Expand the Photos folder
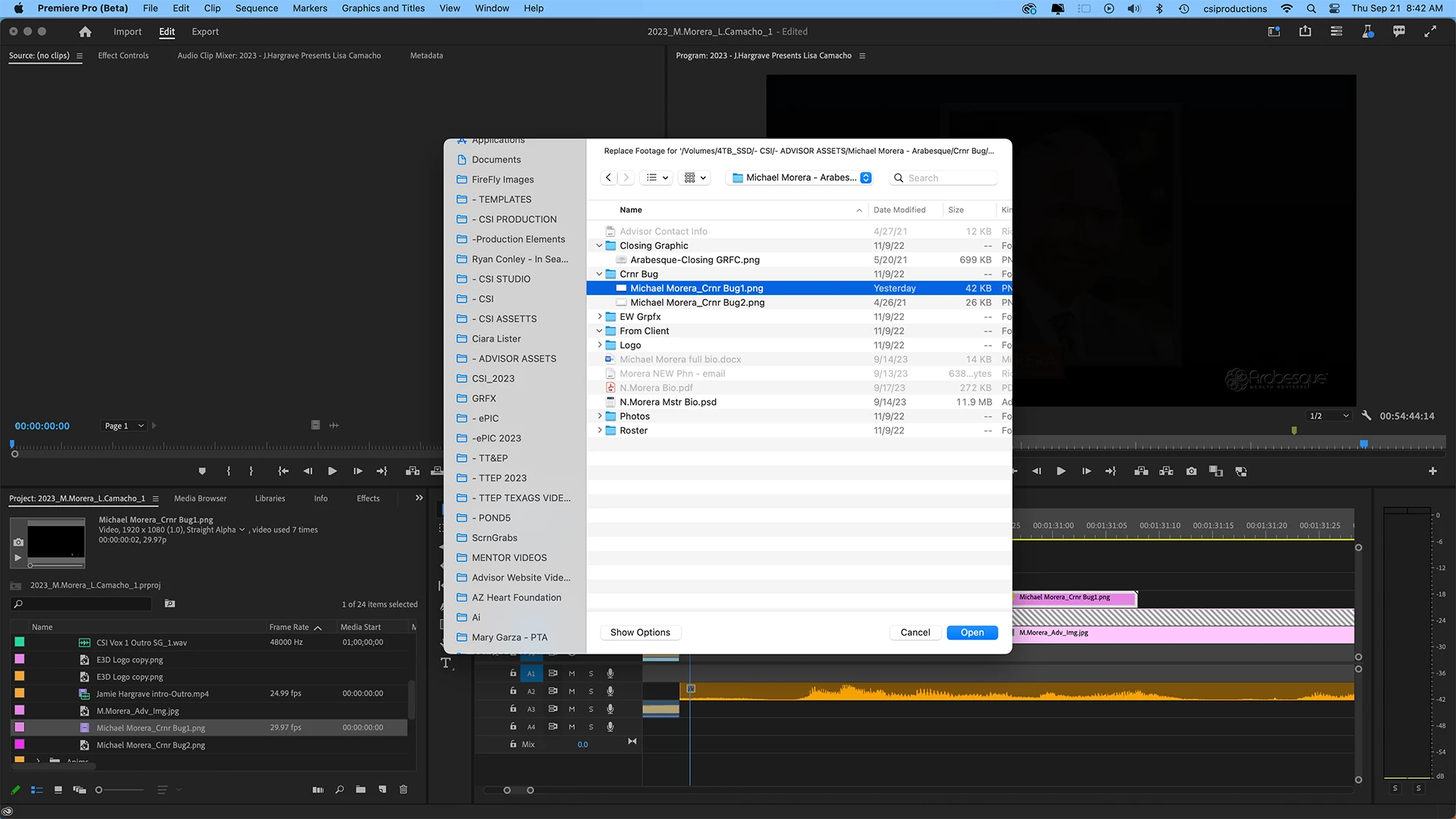The width and height of the screenshot is (1456, 819). 599,416
